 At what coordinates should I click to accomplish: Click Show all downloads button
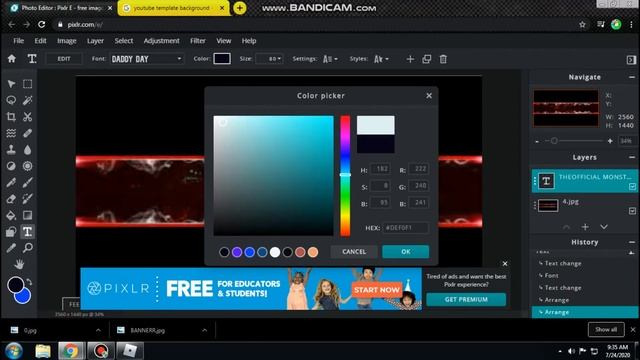(x=606, y=329)
